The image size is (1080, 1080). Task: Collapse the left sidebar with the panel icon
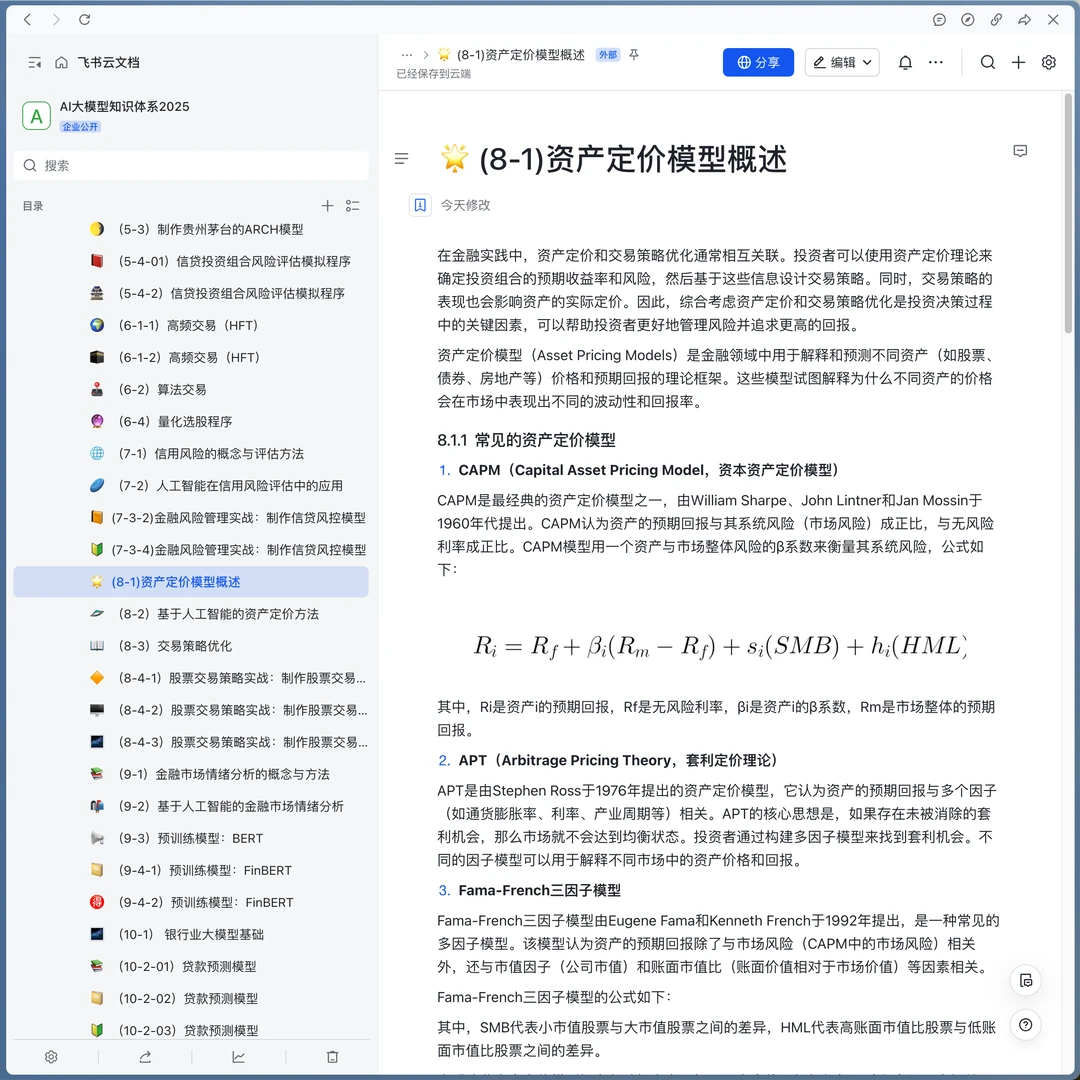click(34, 61)
